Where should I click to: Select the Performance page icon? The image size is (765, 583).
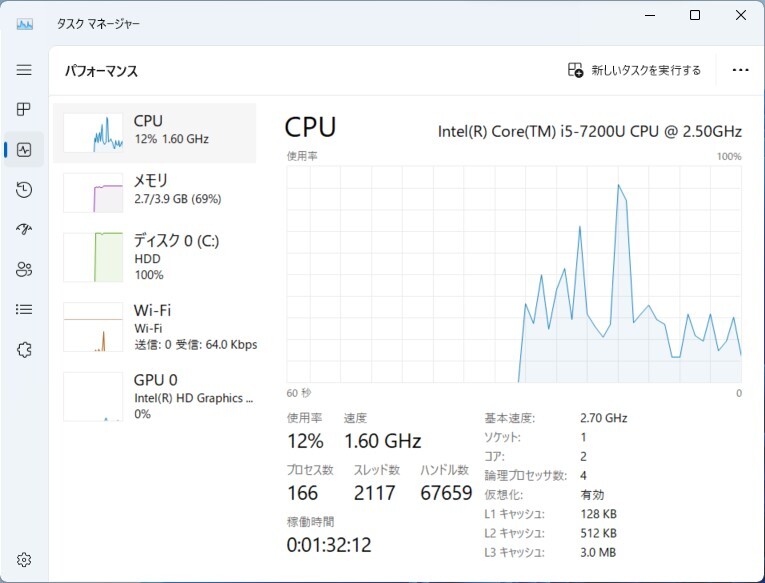[x=24, y=149]
